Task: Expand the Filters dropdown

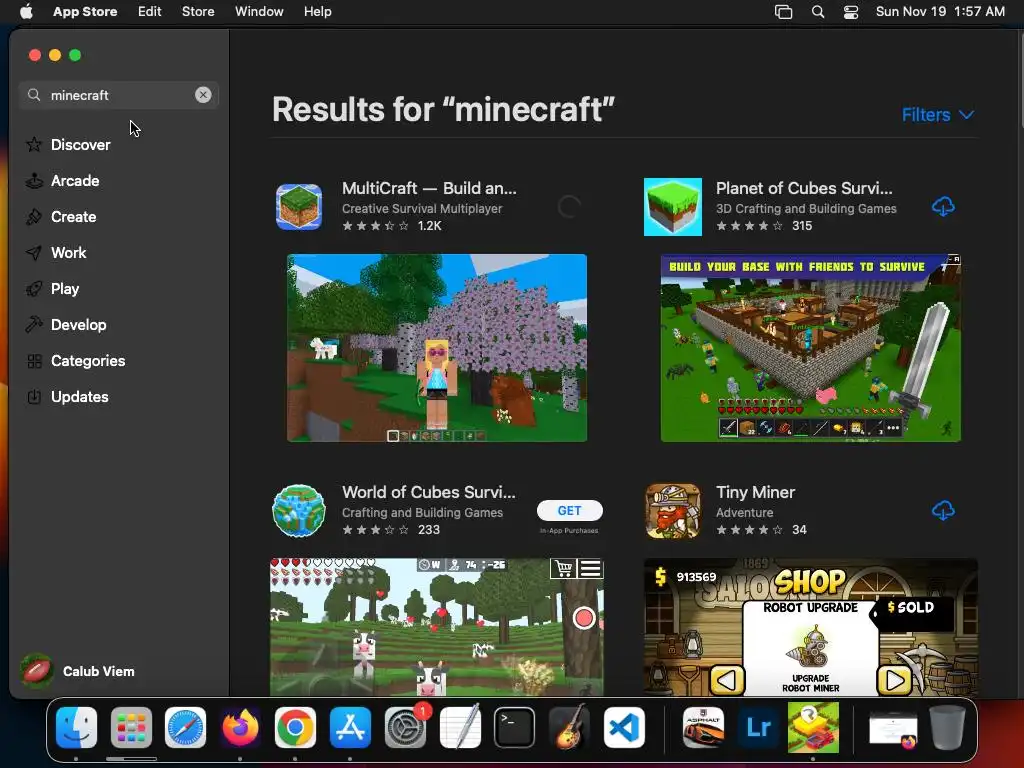Action: 938,115
